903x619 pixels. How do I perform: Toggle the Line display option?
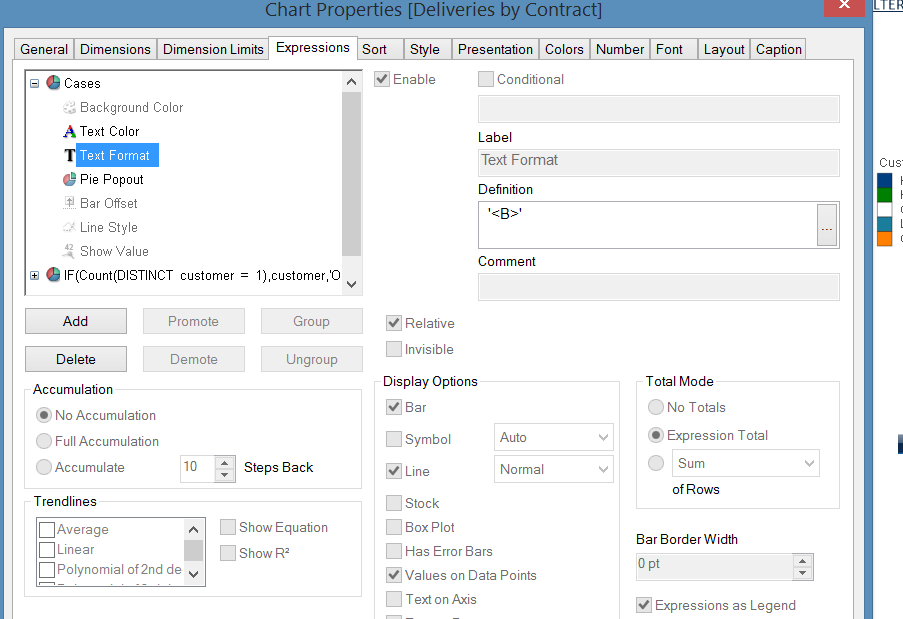[394, 471]
